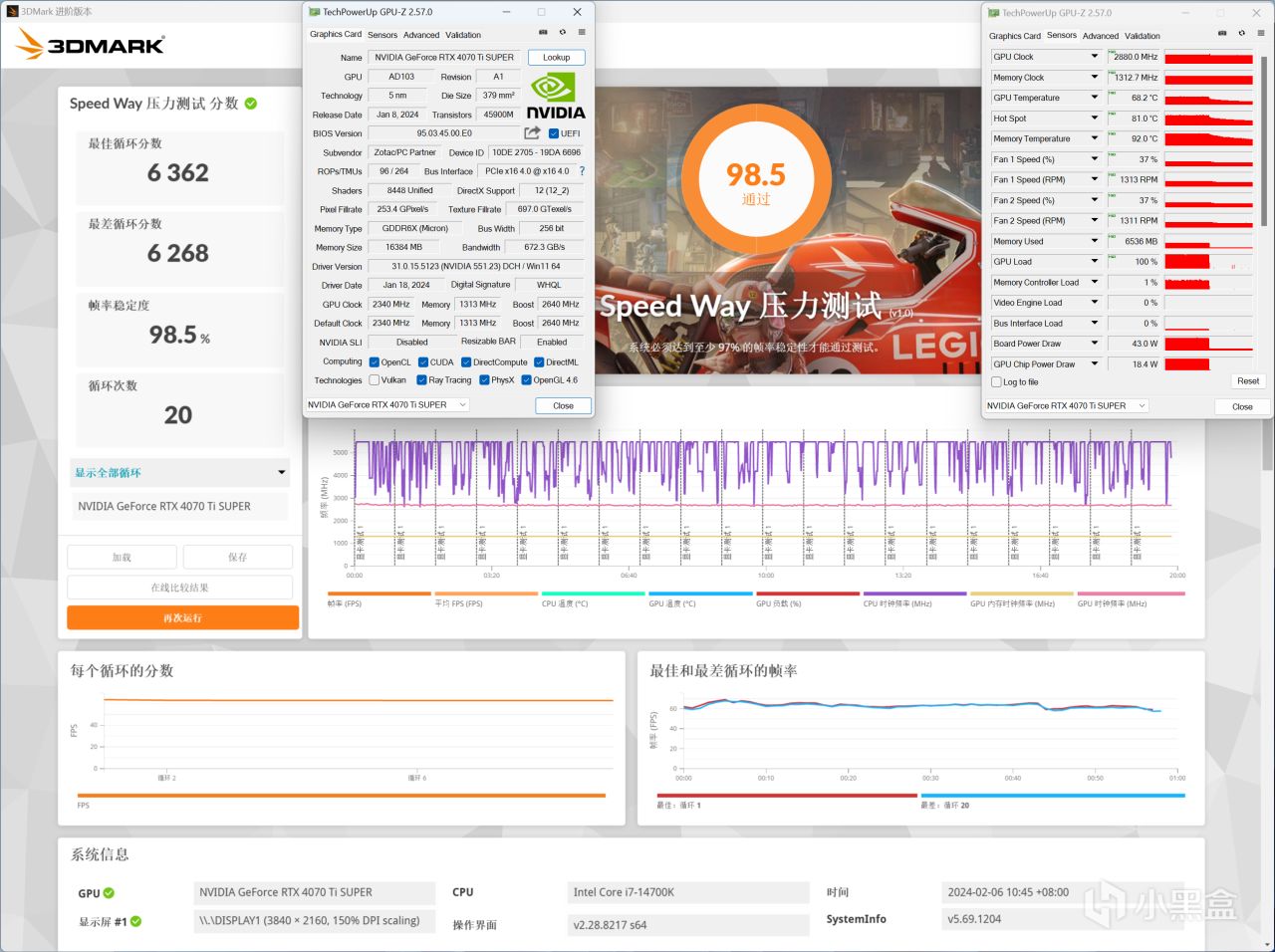Click the blue GPU 温度 legend bar

pyautogui.click(x=701, y=595)
